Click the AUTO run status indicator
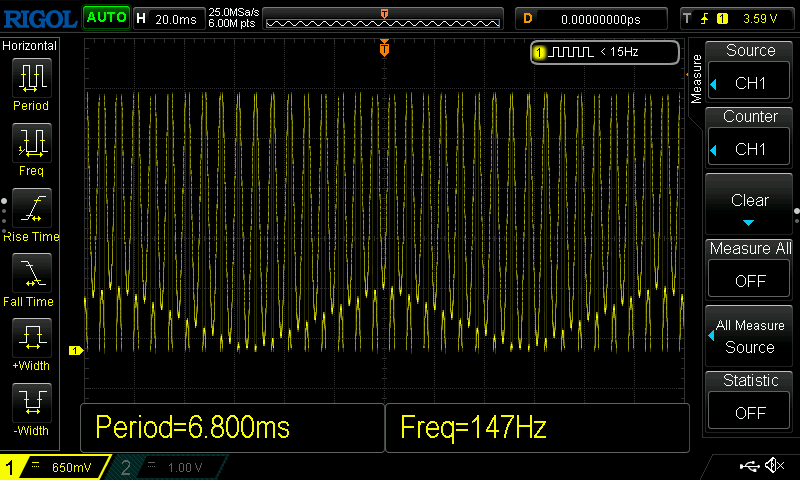800x480 pixels. click(106, 18)
